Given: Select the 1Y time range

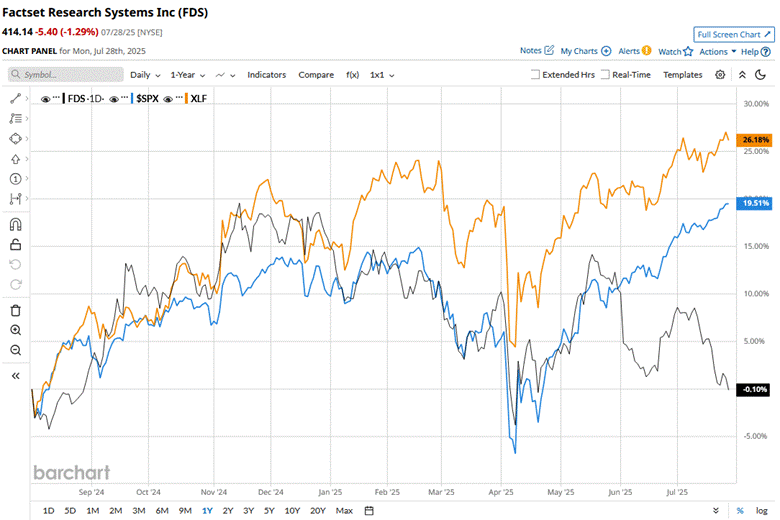Looking at the screenshot, I should [207, 511].
